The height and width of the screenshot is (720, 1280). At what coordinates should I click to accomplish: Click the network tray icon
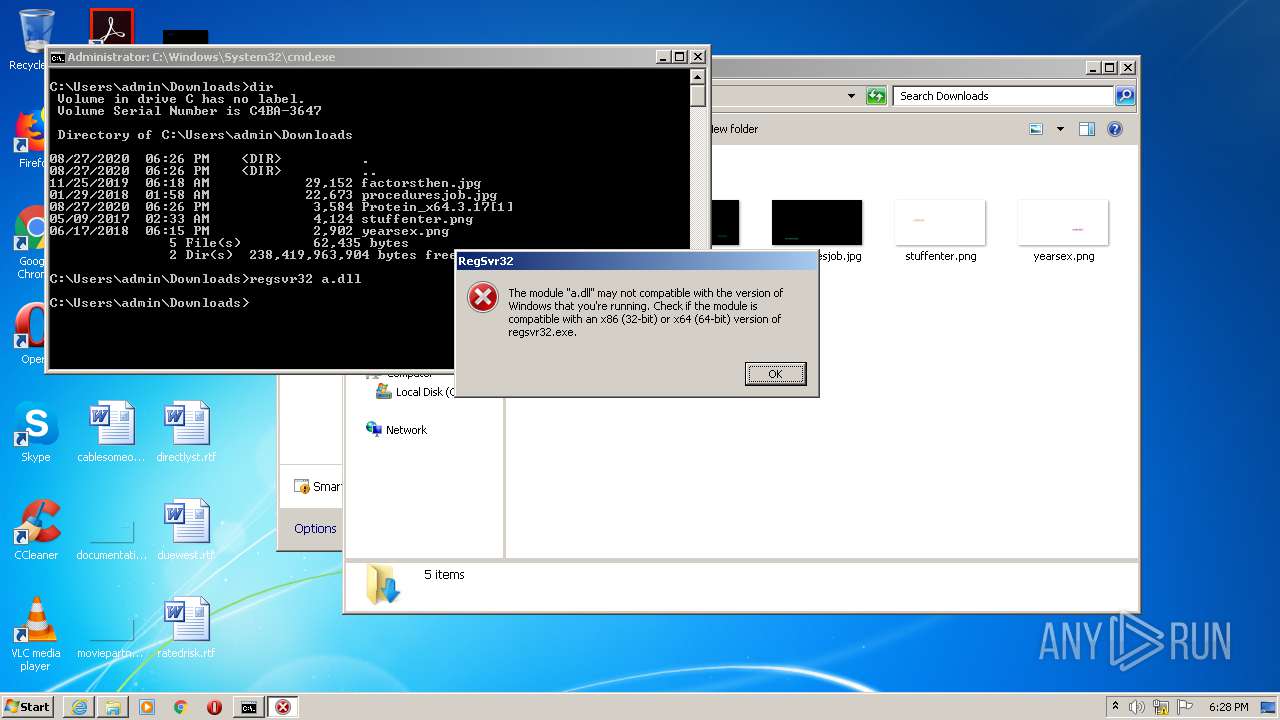click(x=1161, y=707)
